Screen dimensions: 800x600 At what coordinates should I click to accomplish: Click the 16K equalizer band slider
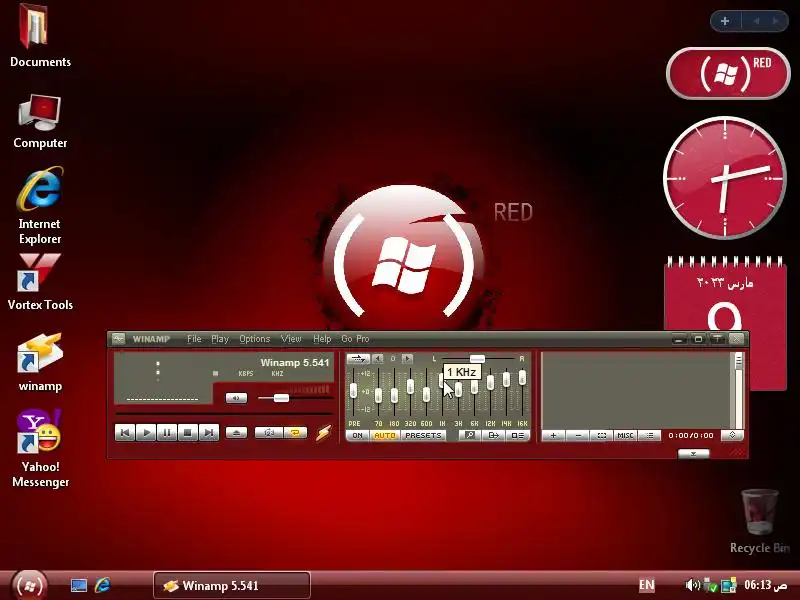click(522, 377)
